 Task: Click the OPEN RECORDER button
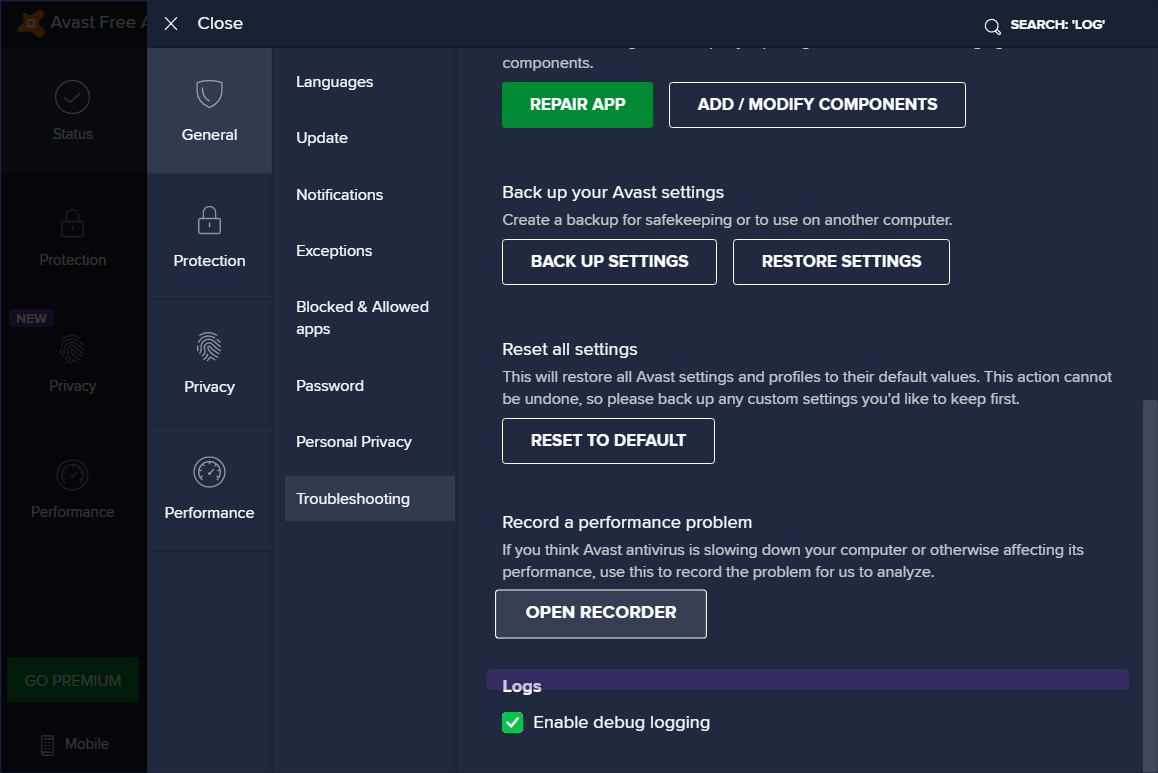tap(601, 614)
